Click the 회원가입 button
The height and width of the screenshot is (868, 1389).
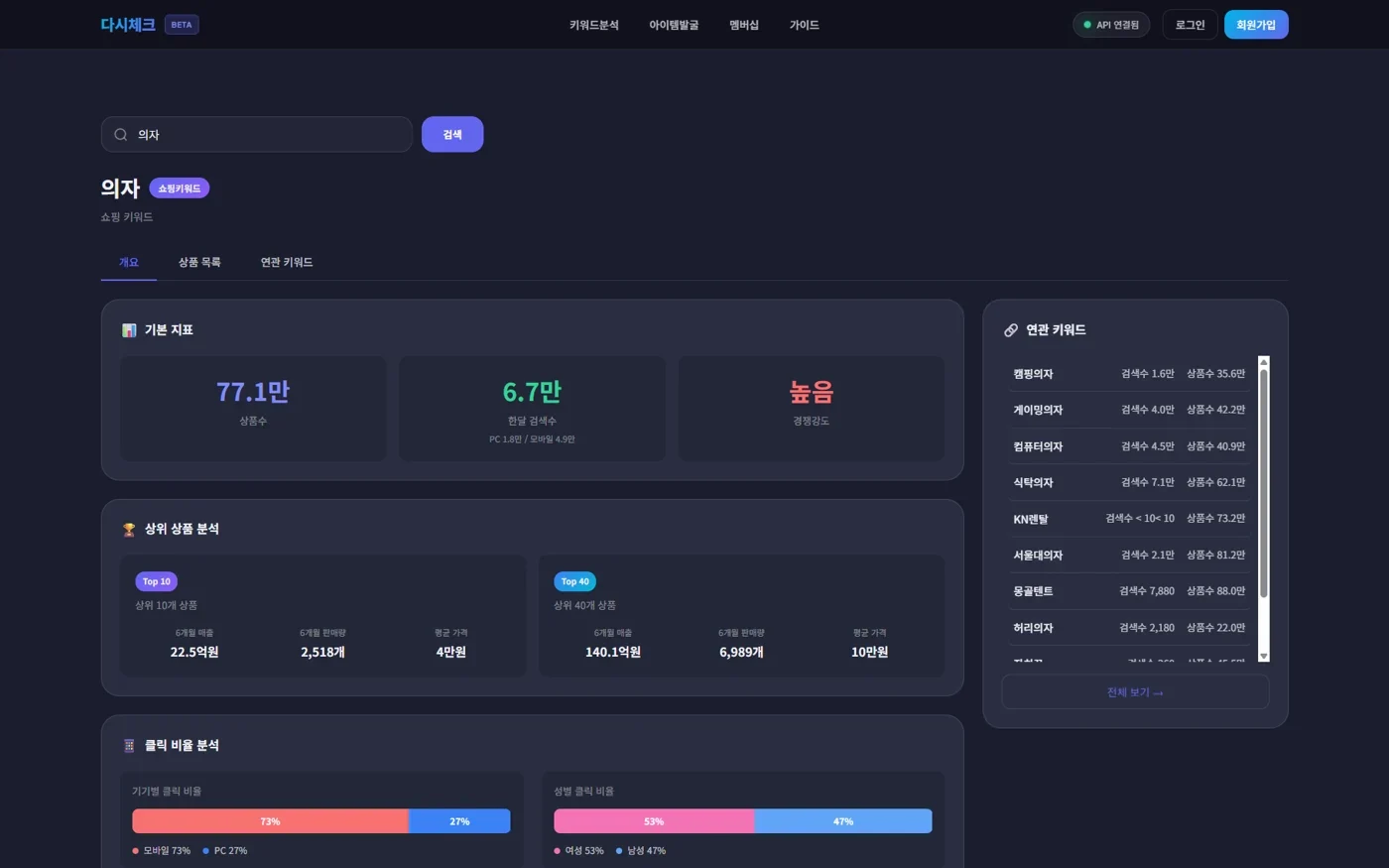(x=1256, y=25)
